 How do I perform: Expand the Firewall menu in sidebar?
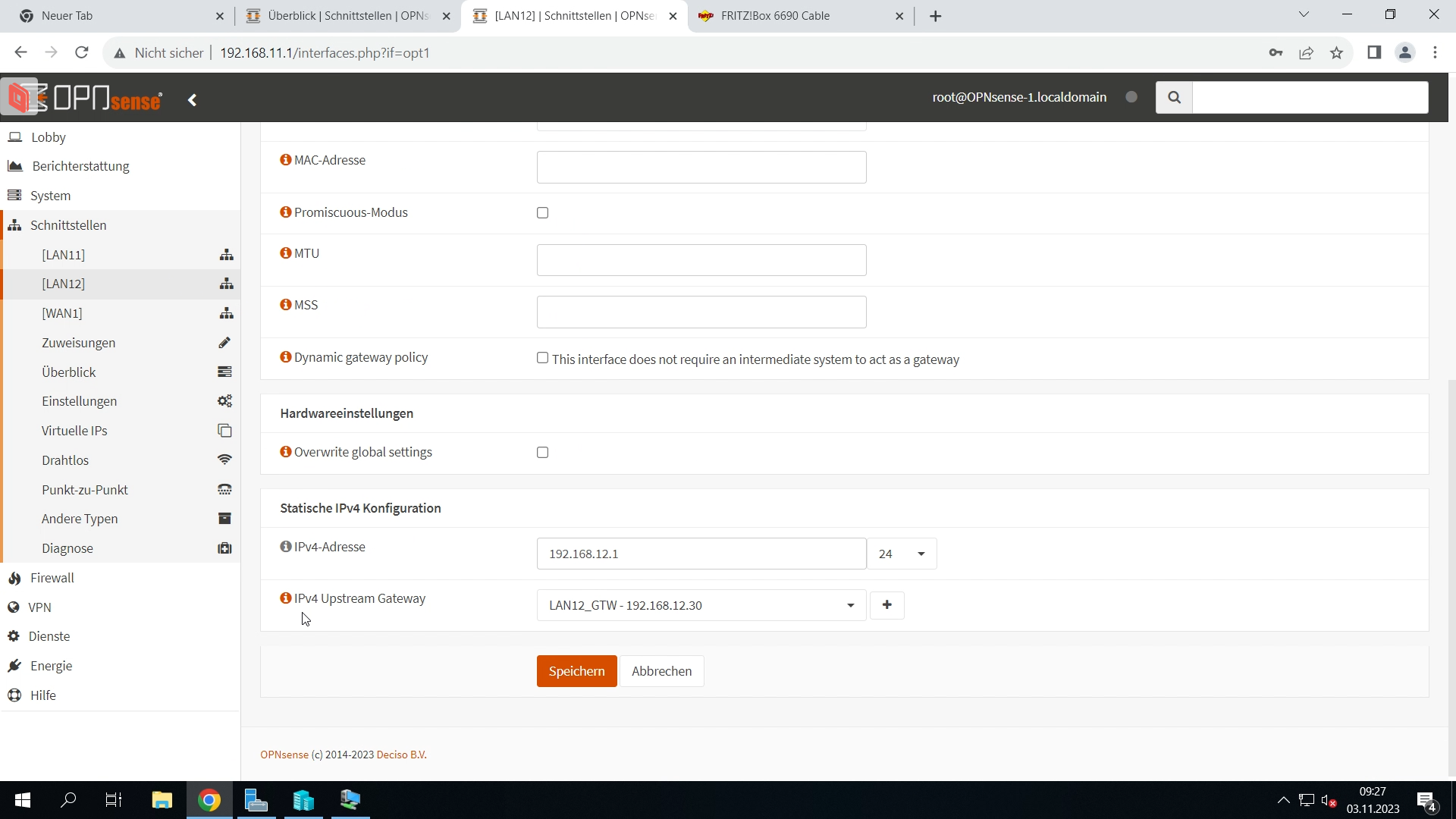tap(52, 578)
